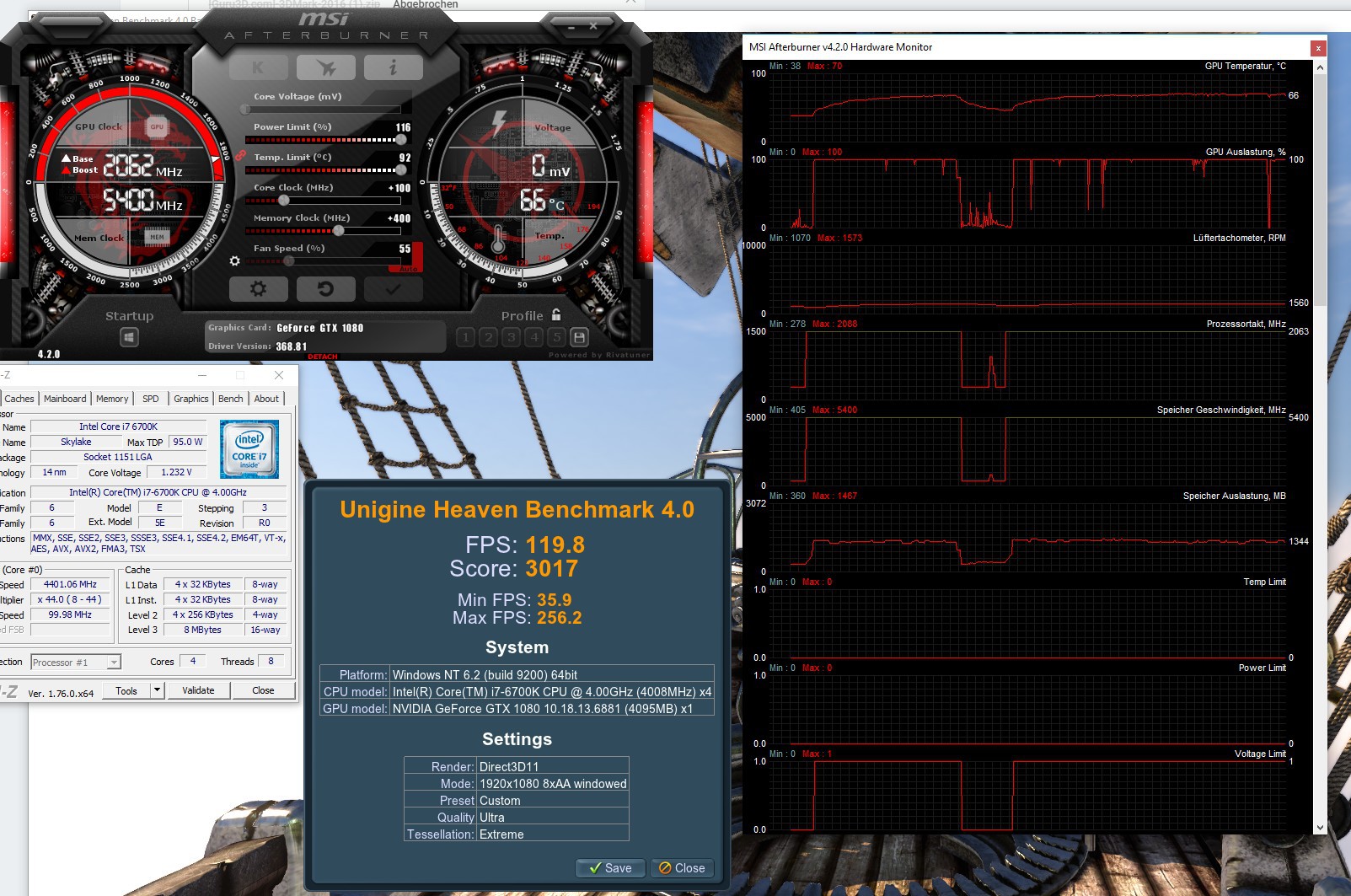Image resolution: width=1351 pixels, height=896 pixels.
Task: Click the Close button in CPU-Z
Action: point(263,690)
